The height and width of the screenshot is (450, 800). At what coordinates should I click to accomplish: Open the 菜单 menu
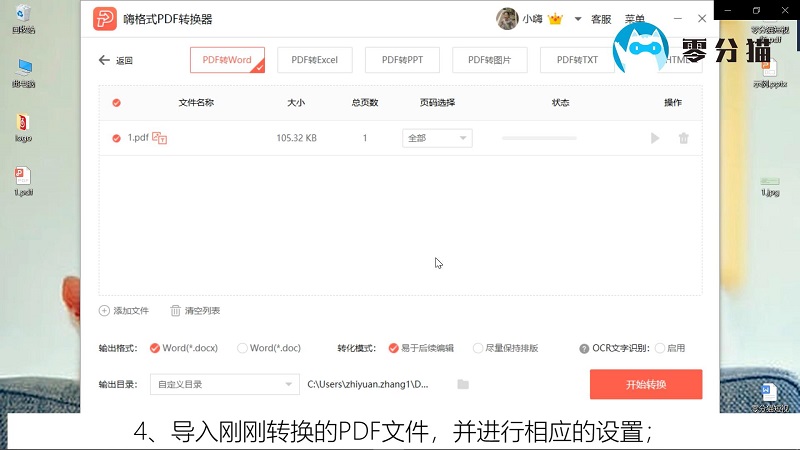[x=635, y=19]
